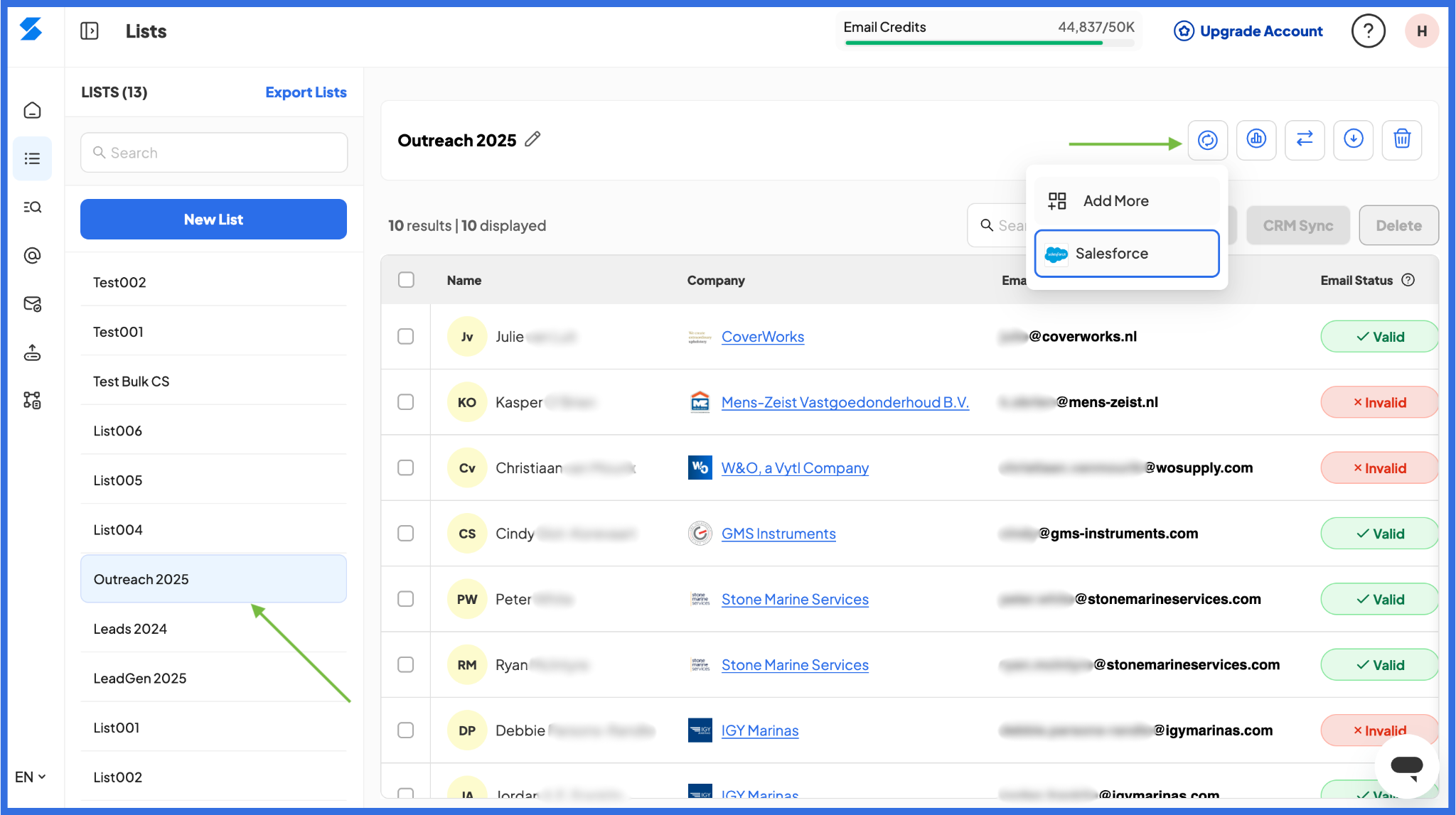Viewport: 1456px width, 815px height.
Task: Open the H user avatar
Action: [x=1422, y=31]
